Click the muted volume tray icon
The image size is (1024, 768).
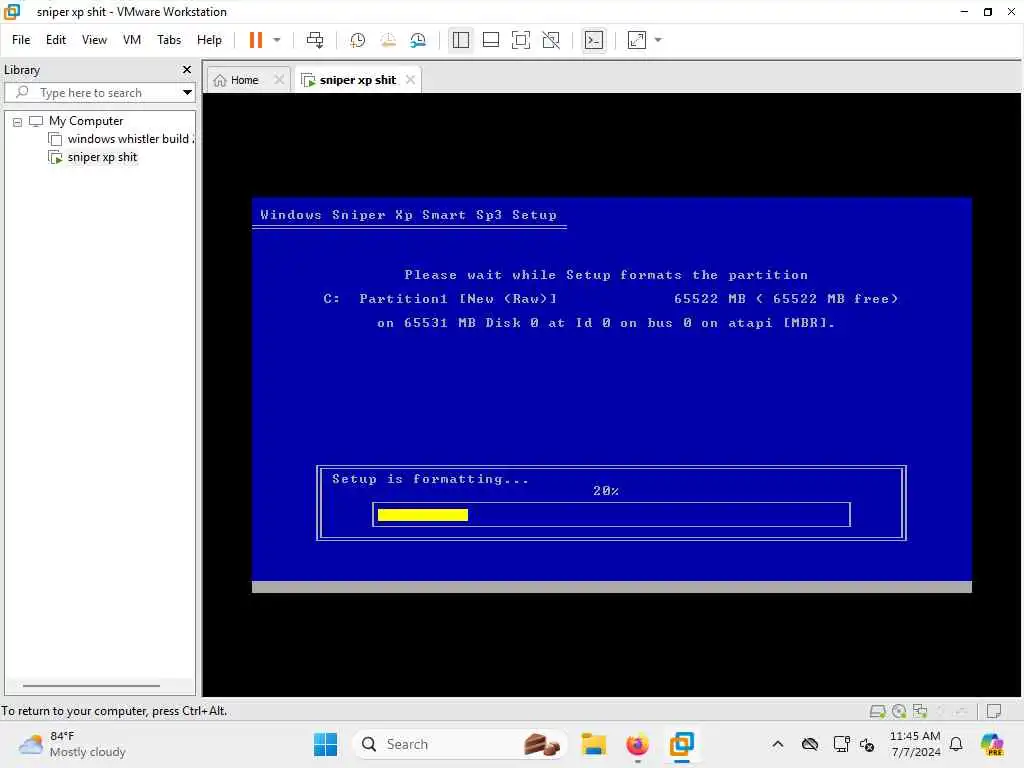point(867,744)
